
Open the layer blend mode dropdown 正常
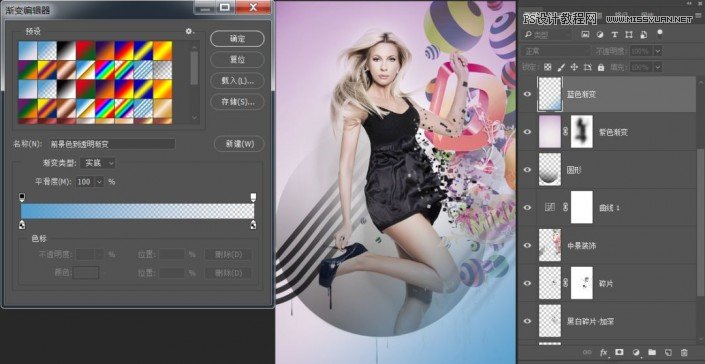[556, 51]
